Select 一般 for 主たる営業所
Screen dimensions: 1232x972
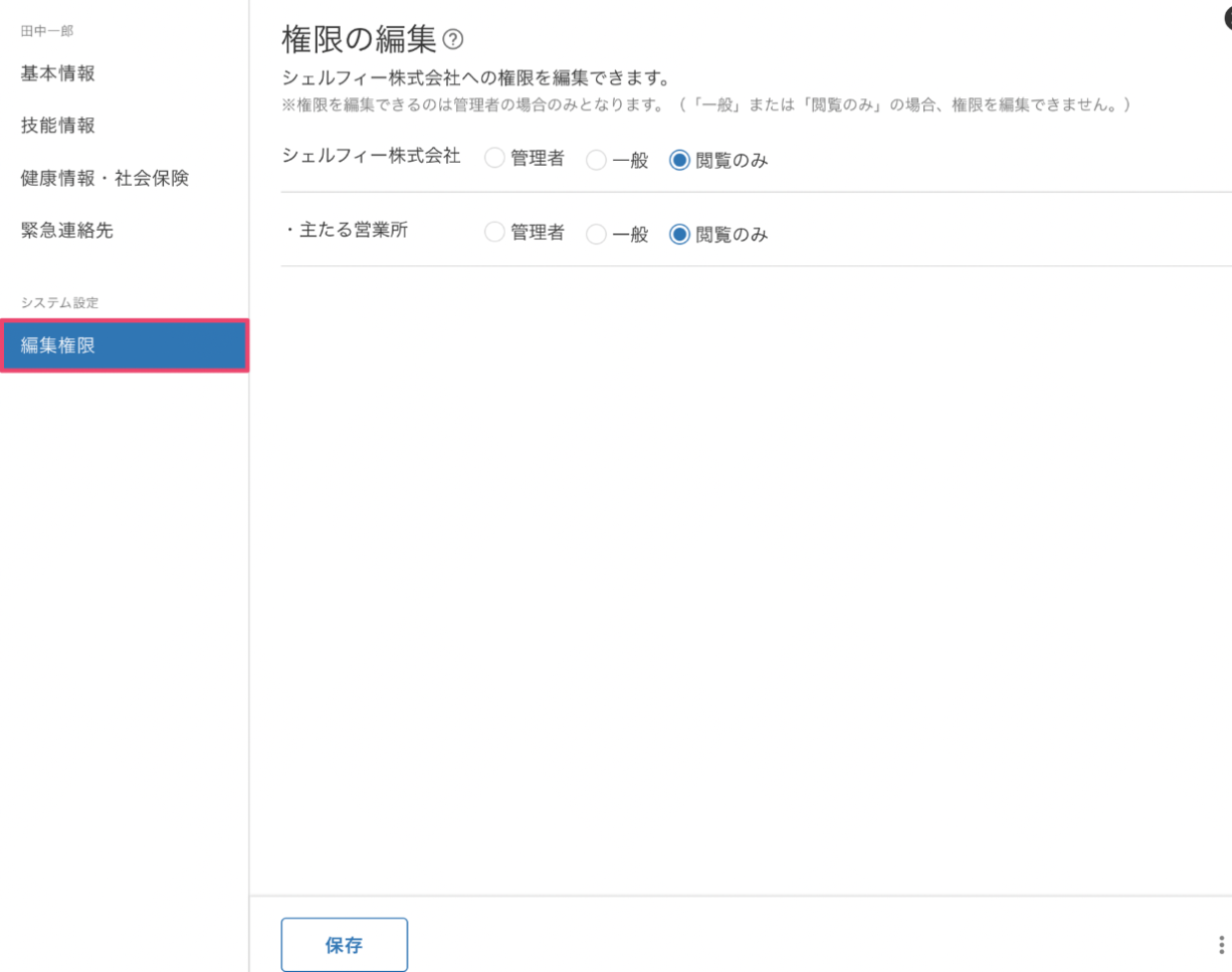pos(594,234)
